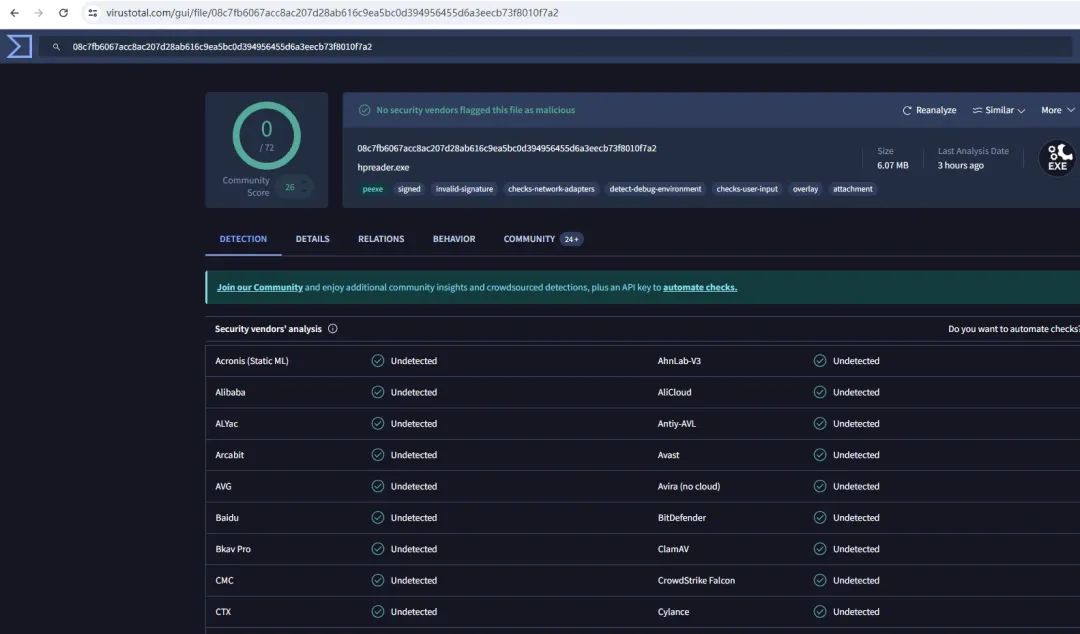The height and width of the screenshot is (634, 1080).
Task: Click Undetected status in BitDefender row
Action: [856, 518]
